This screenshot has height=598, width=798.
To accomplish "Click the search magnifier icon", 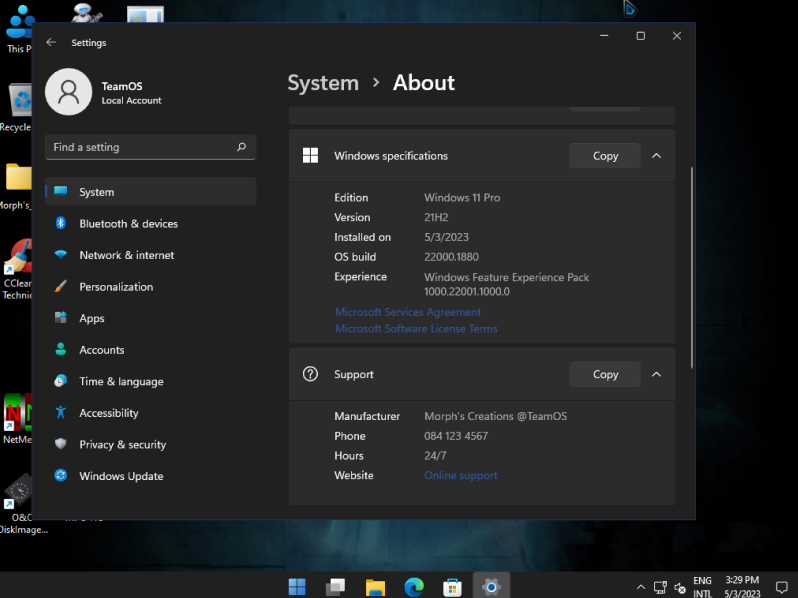I will [241, 147].
